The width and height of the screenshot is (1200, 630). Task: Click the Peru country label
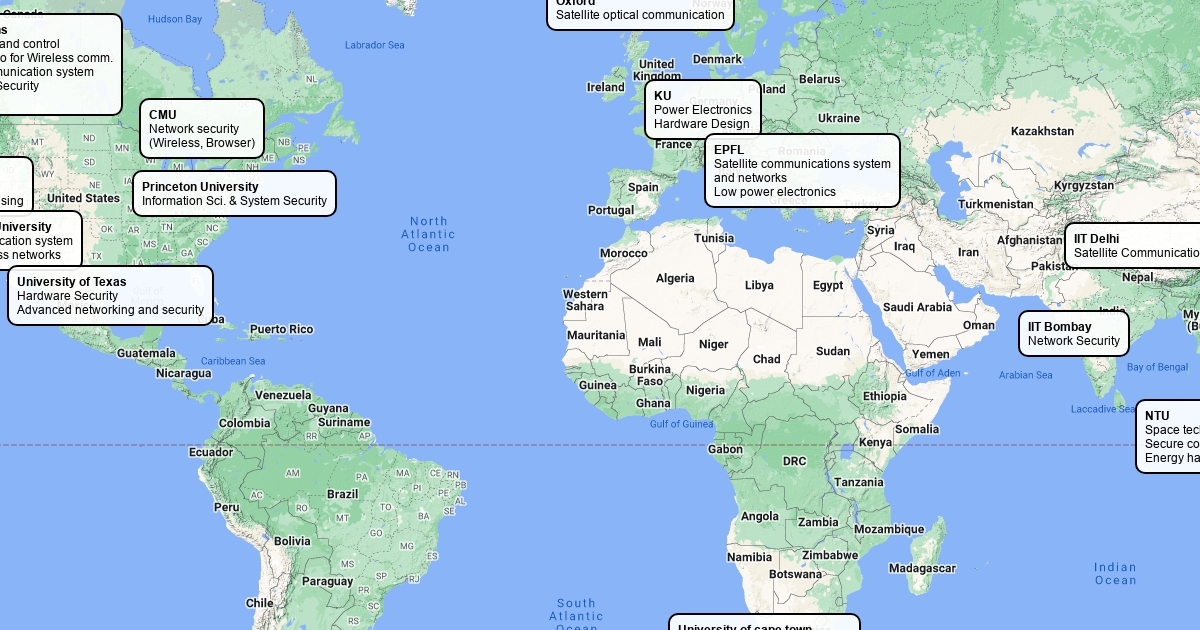point(226,506)
